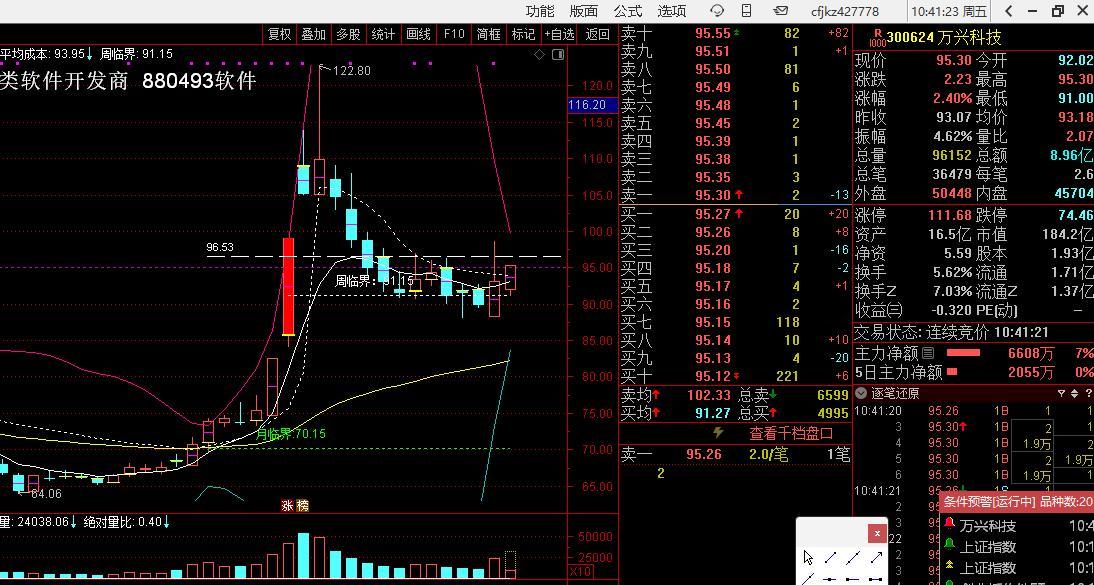The height and width of the screenshot is (585, 1094).
Task: Open the 功能 menu
Action: [540, 11]
